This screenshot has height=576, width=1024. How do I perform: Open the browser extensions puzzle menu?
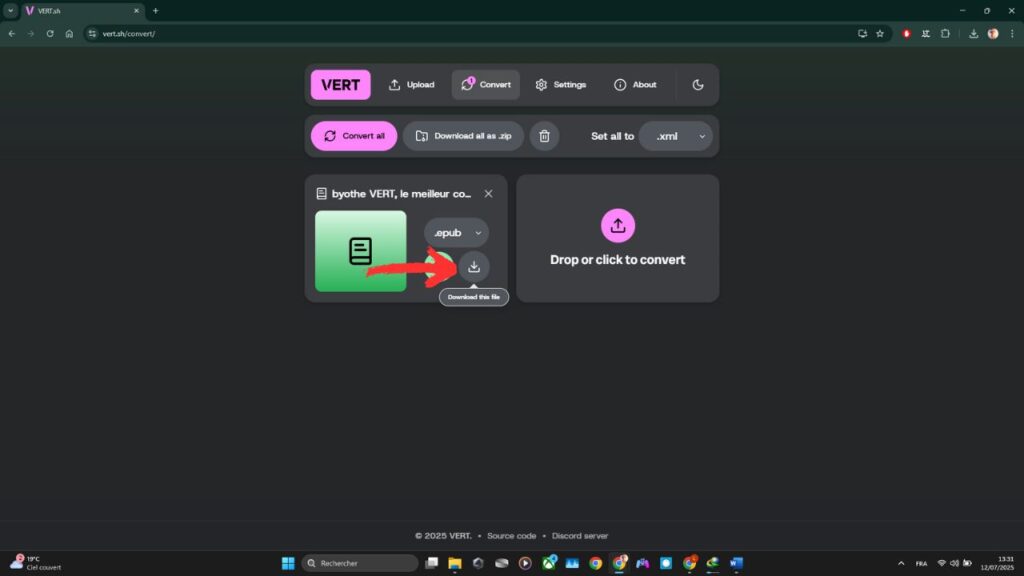tap(945, 34)
